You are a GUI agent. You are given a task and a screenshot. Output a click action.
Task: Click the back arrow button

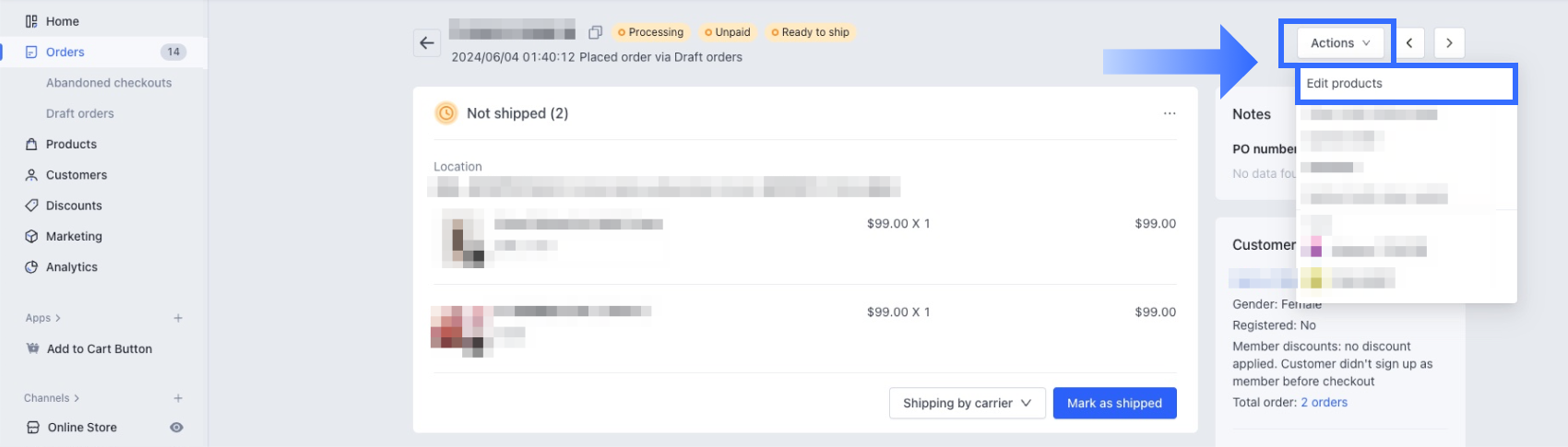click(x=427, y=42)
